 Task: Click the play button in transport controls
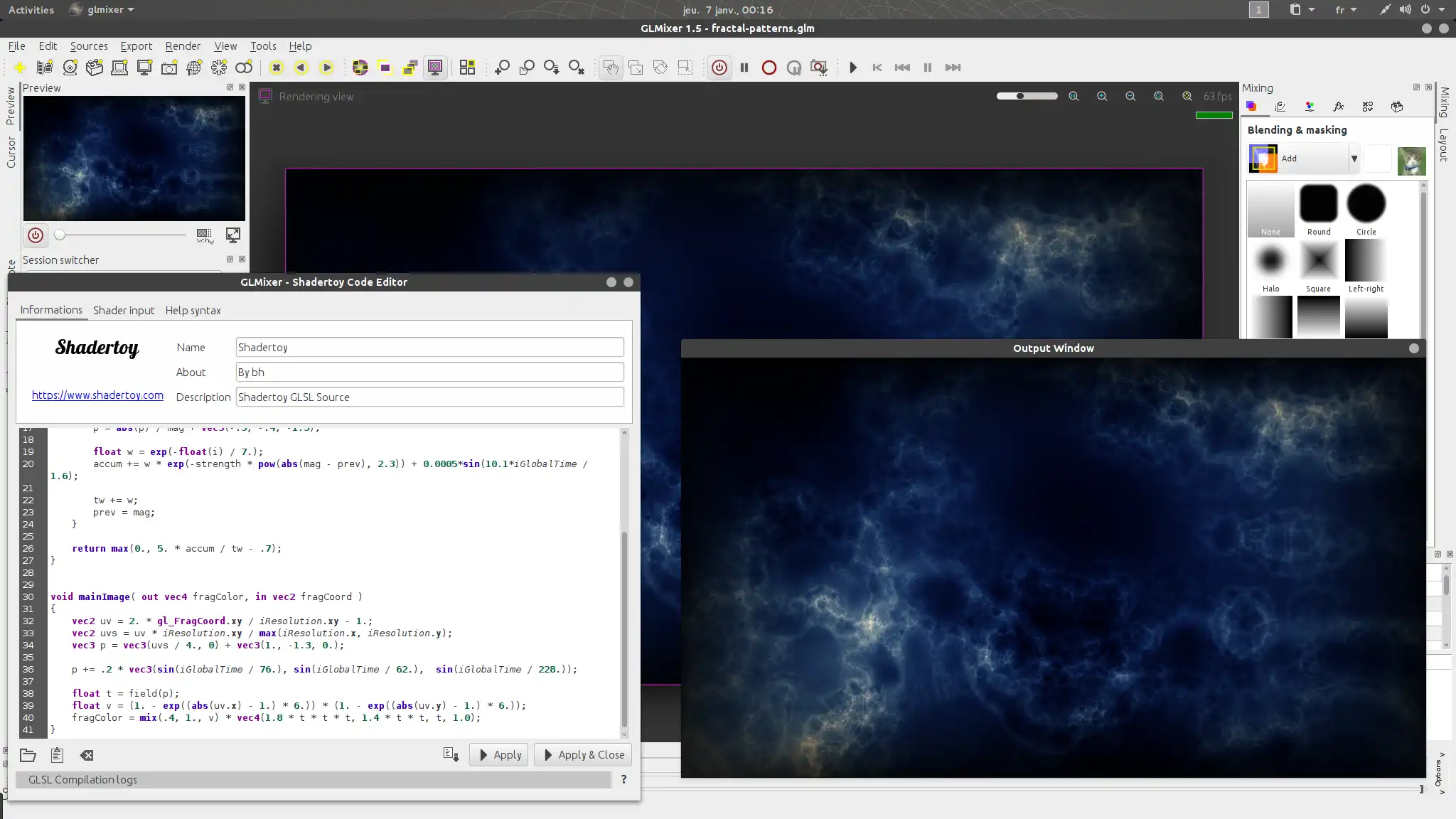coord(853,67)
